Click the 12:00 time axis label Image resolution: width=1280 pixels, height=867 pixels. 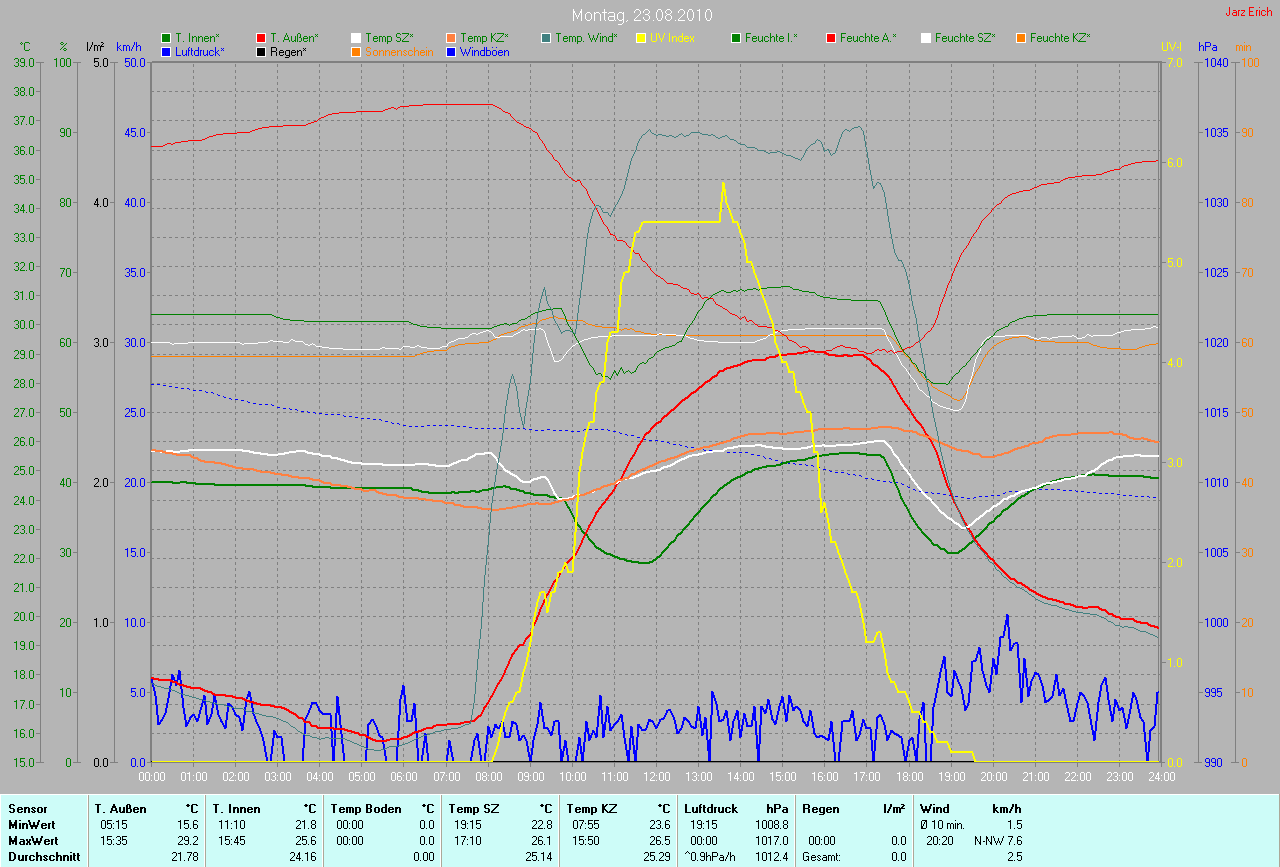point(656,776)
